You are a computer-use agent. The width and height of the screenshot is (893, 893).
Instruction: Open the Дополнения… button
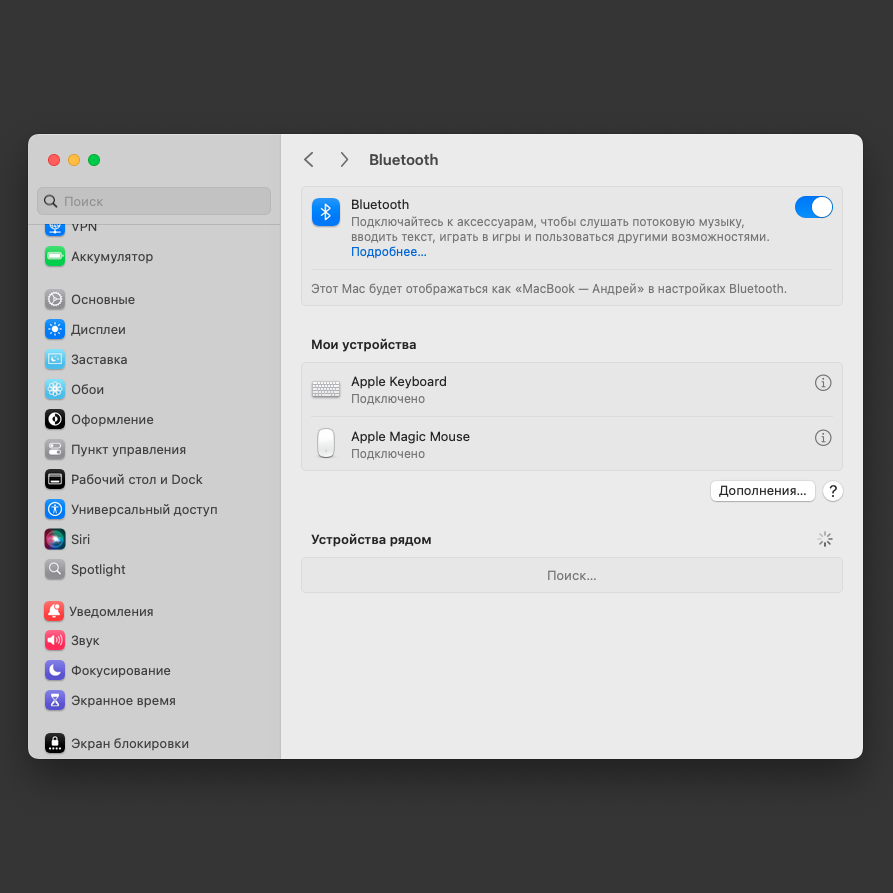click(763, 491)
